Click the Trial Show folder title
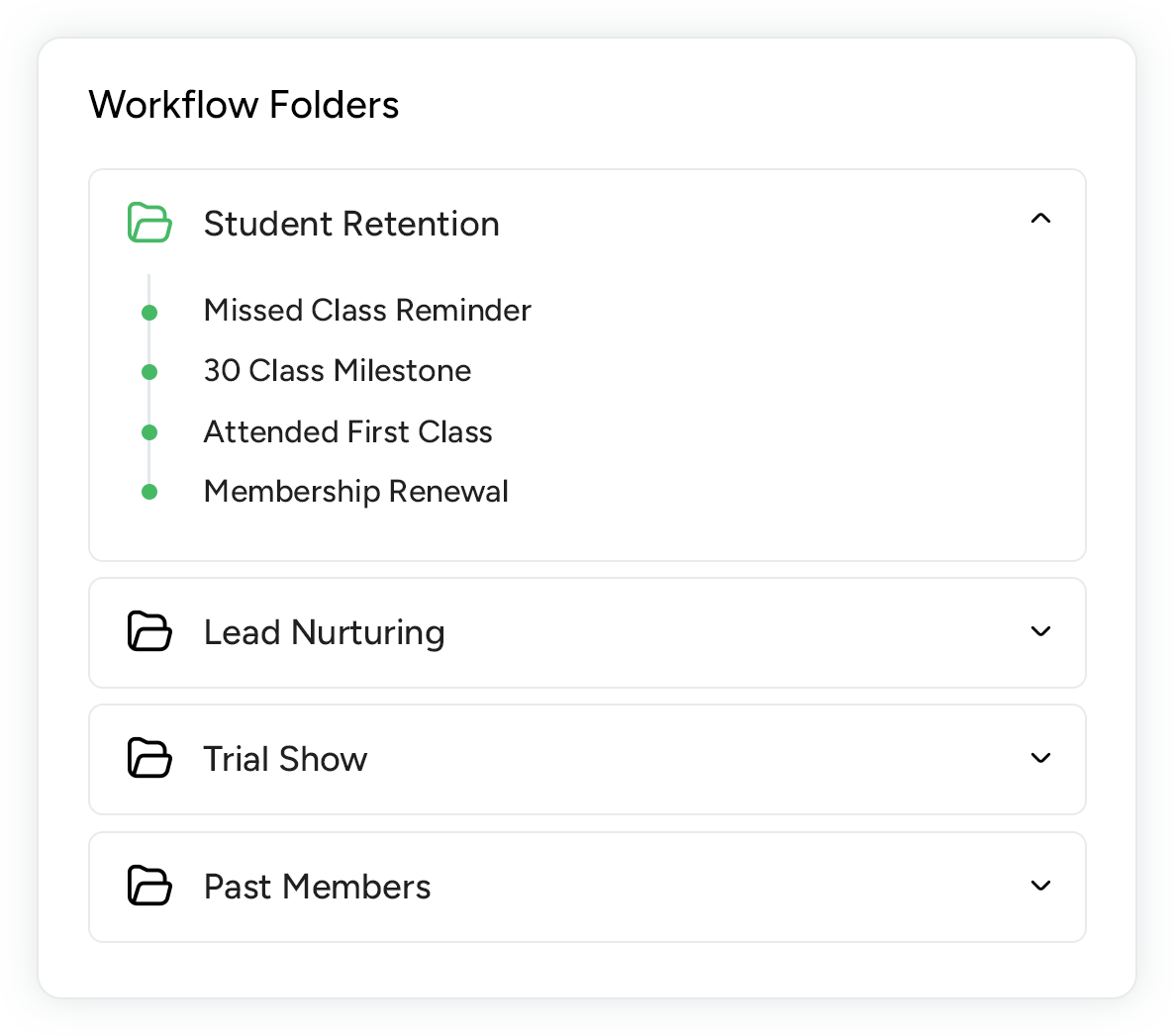The width and height of the screenshot is (1174, 1036). point(285,760)
